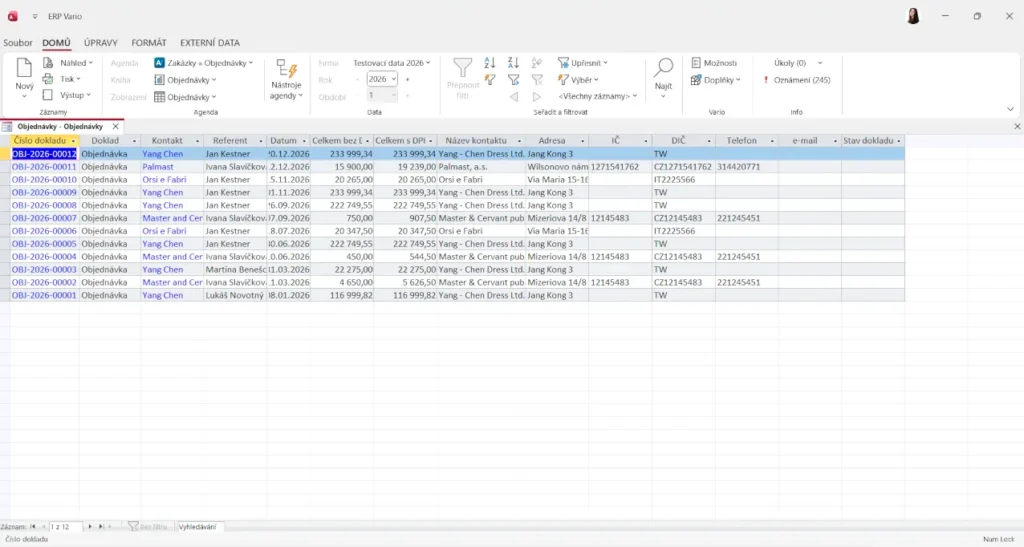
Task: Click the Vyhledávání search field
Action: (x=199, y=526)
